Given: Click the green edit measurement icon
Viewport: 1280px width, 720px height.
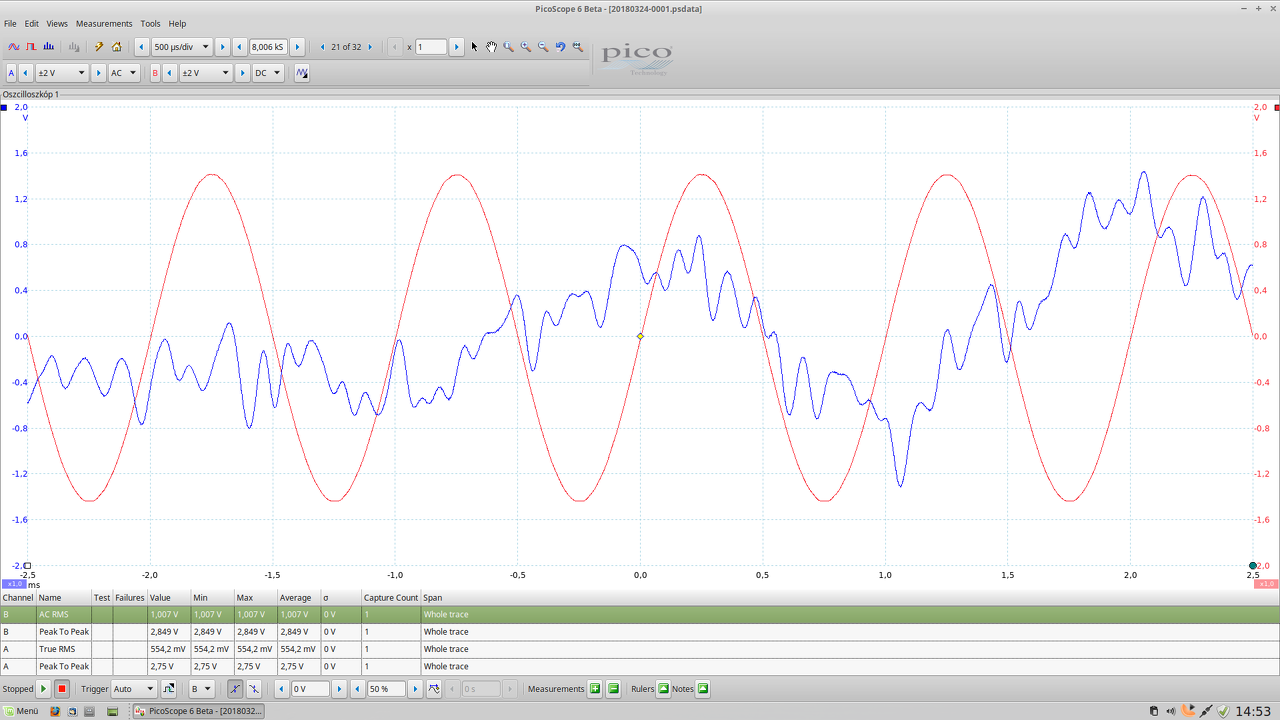Looking at the screenshot, I should 613,689.
